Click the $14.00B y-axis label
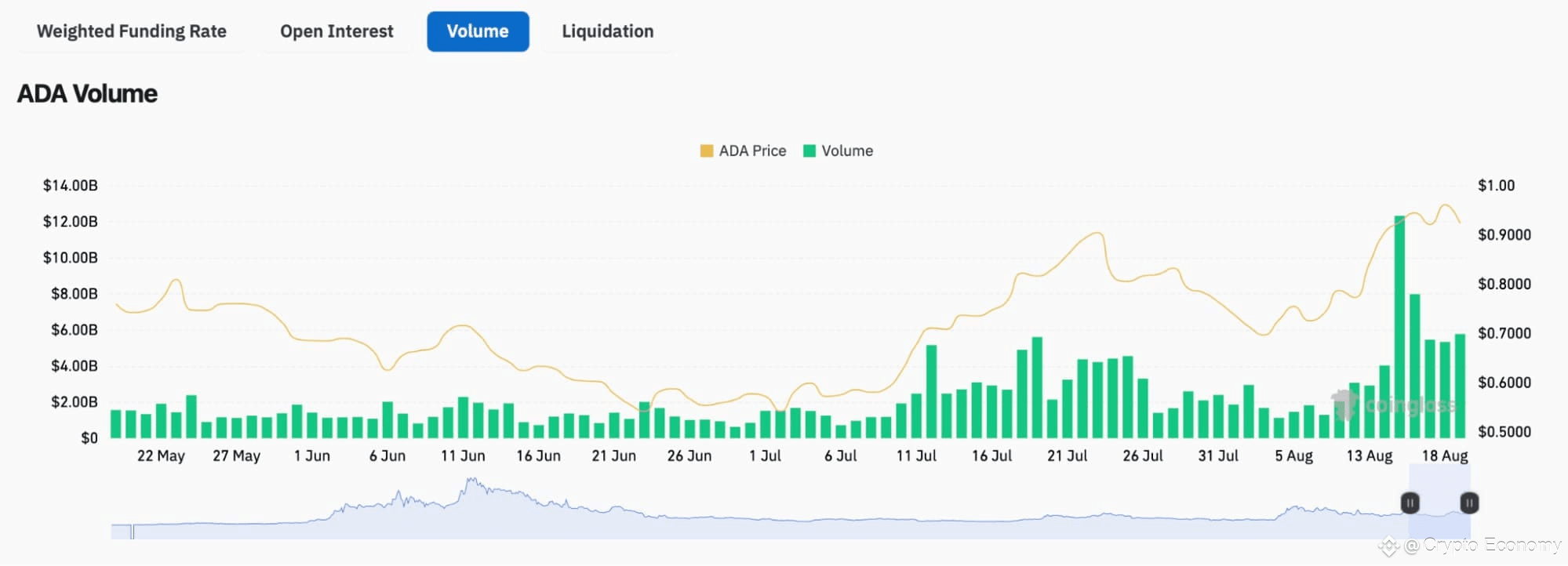This screenshot has height=566, width=1568. (71, 185)
